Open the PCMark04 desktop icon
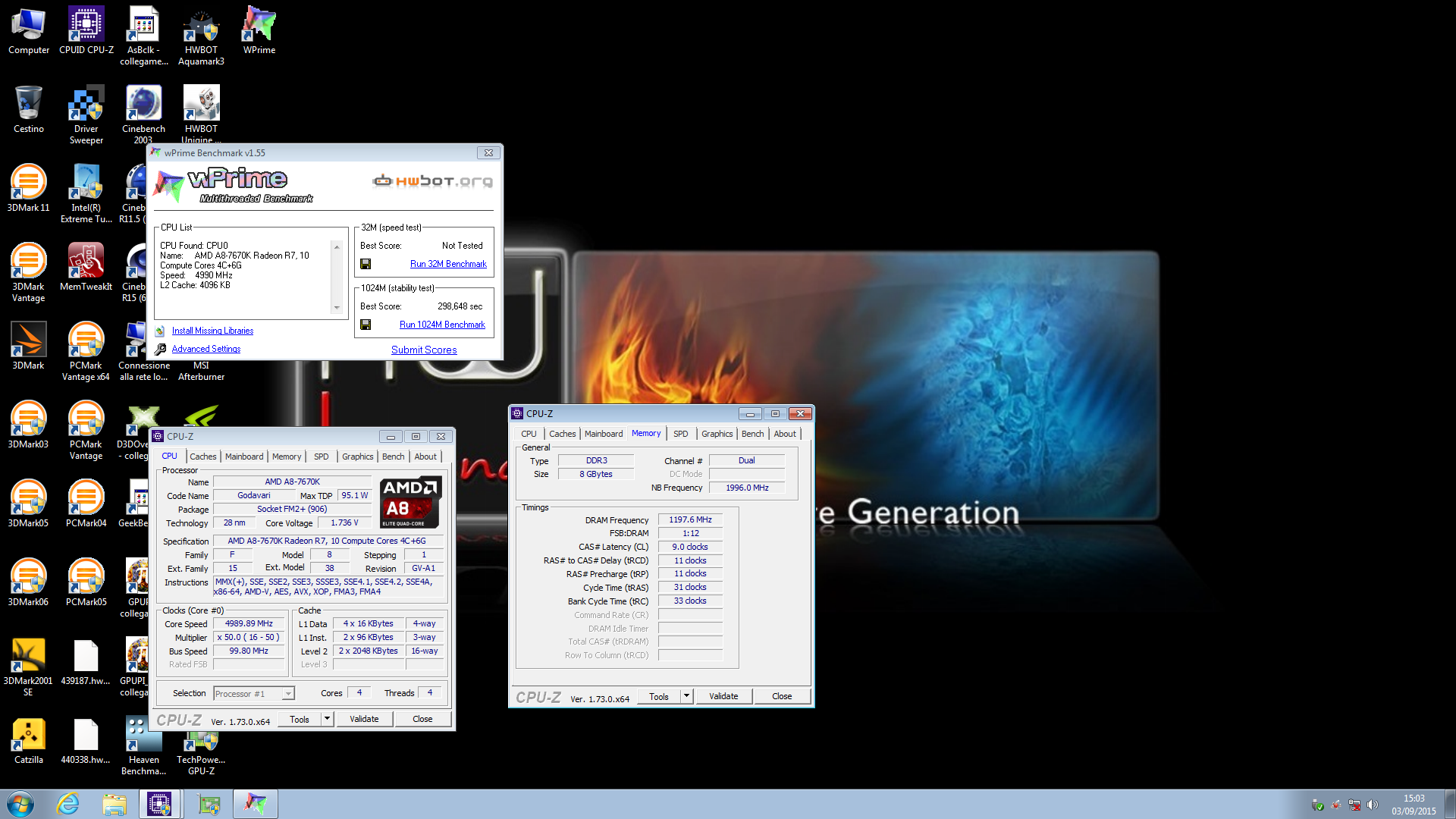The height and width of the screenshot is (819, 1456). pos(86,504)
